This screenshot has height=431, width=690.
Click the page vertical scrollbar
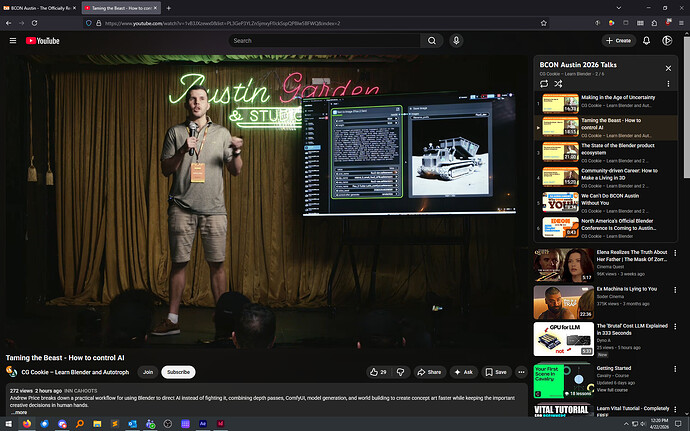(686, 106)
